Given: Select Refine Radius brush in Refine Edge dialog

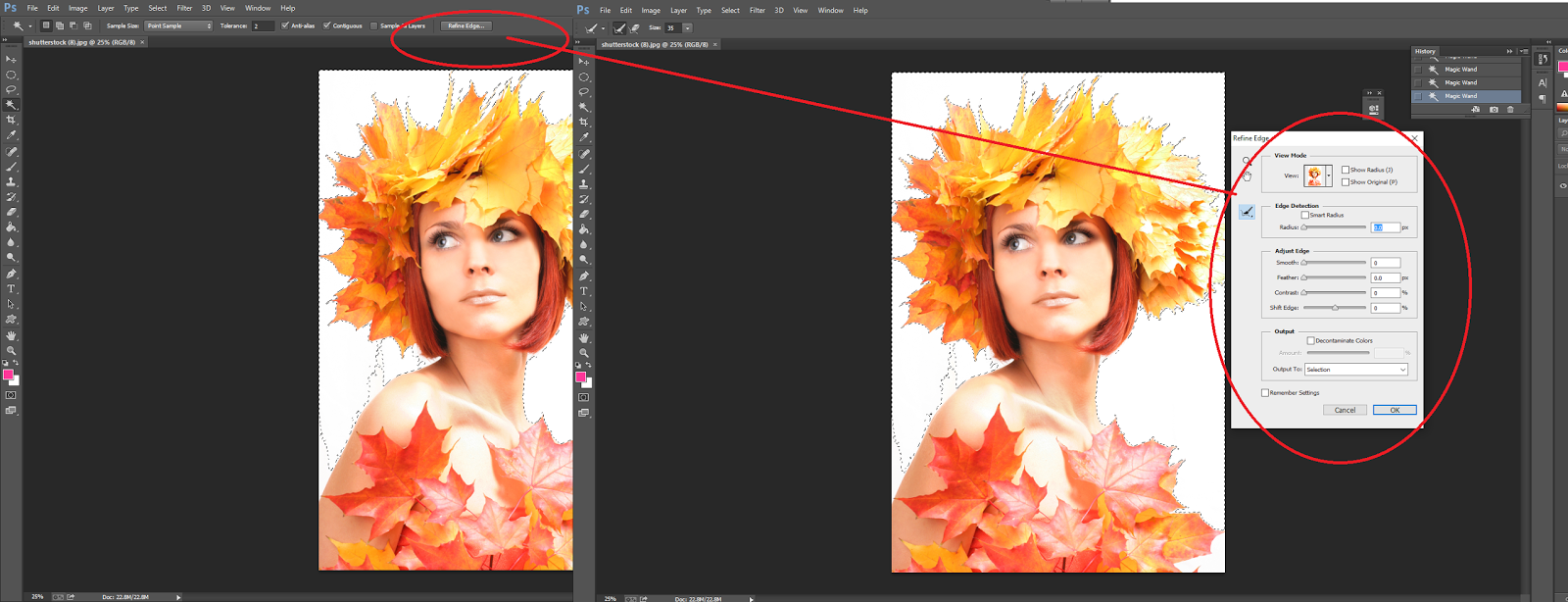Looking at the screenshot, I should click(1247, 211).
